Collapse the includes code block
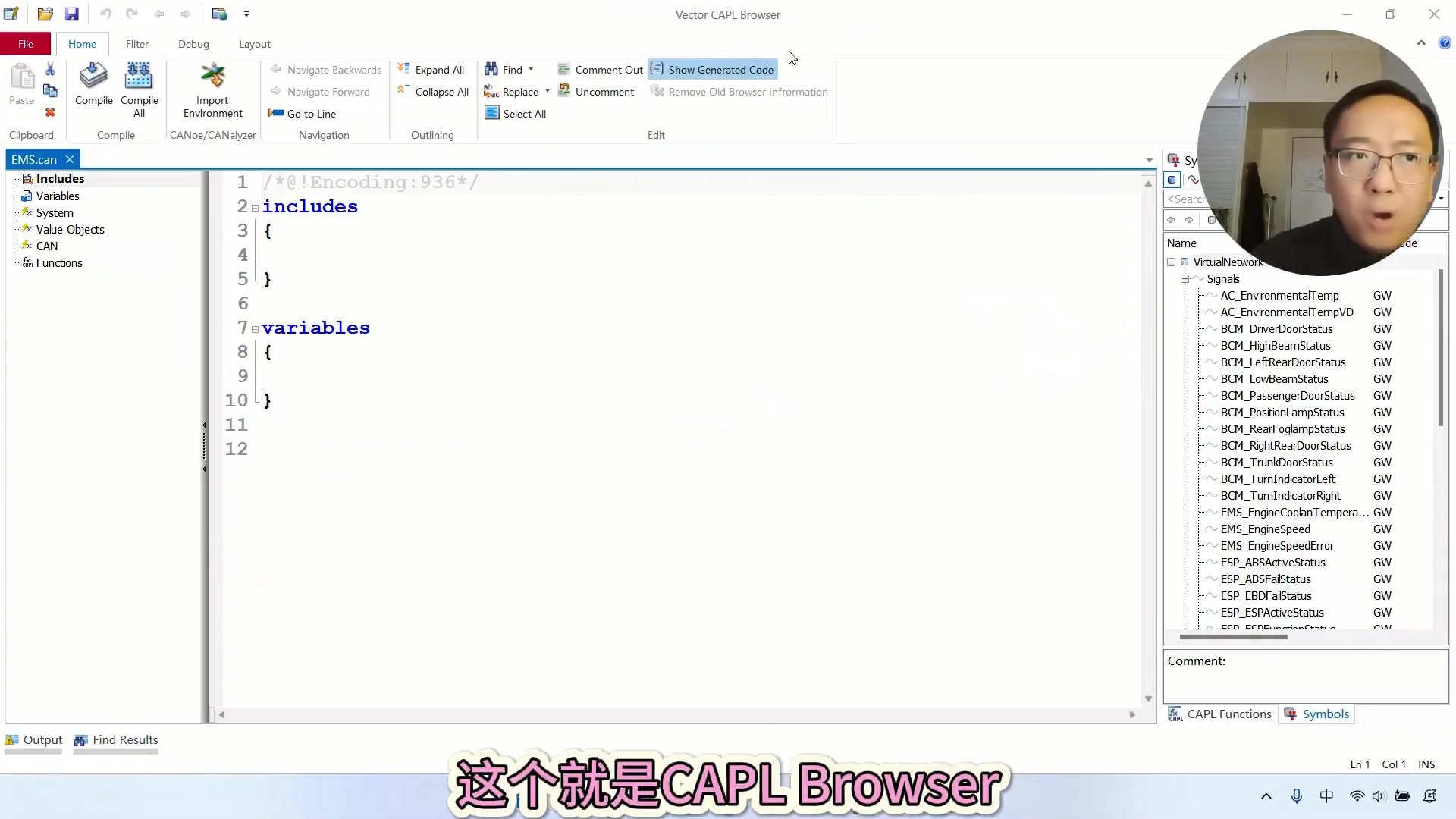The image size is (1456, 819). coord(255,208)
